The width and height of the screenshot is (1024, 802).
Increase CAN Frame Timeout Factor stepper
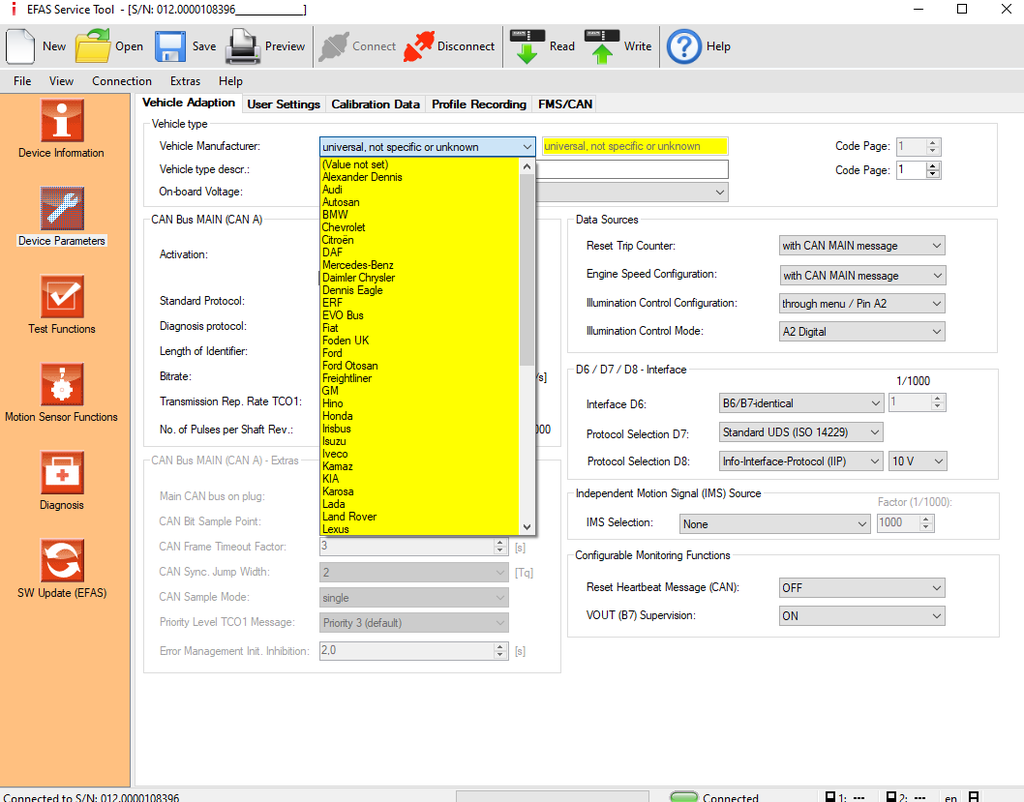click(x=500, y=543)
